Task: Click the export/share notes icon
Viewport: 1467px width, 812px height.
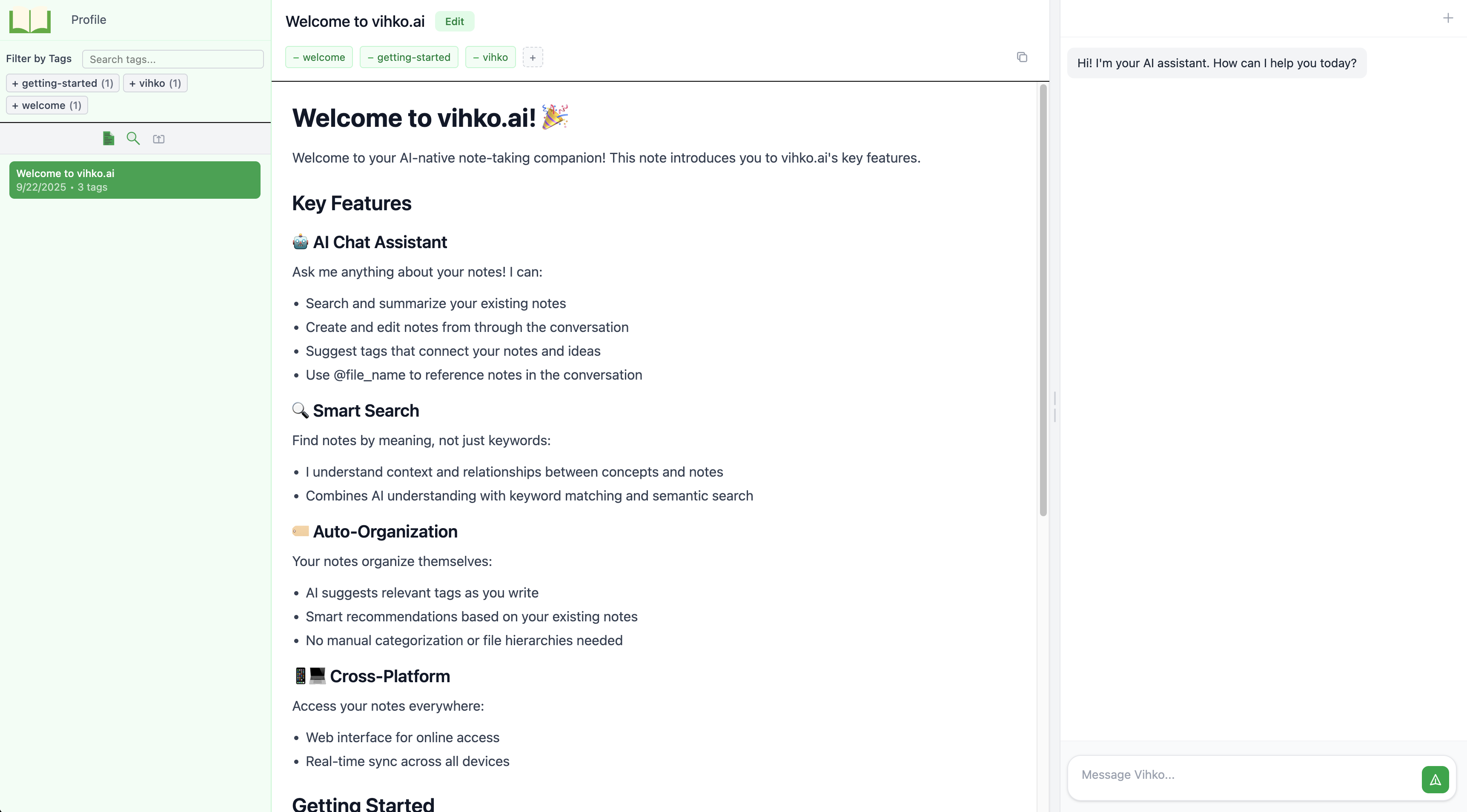Action: coord(158,138)
